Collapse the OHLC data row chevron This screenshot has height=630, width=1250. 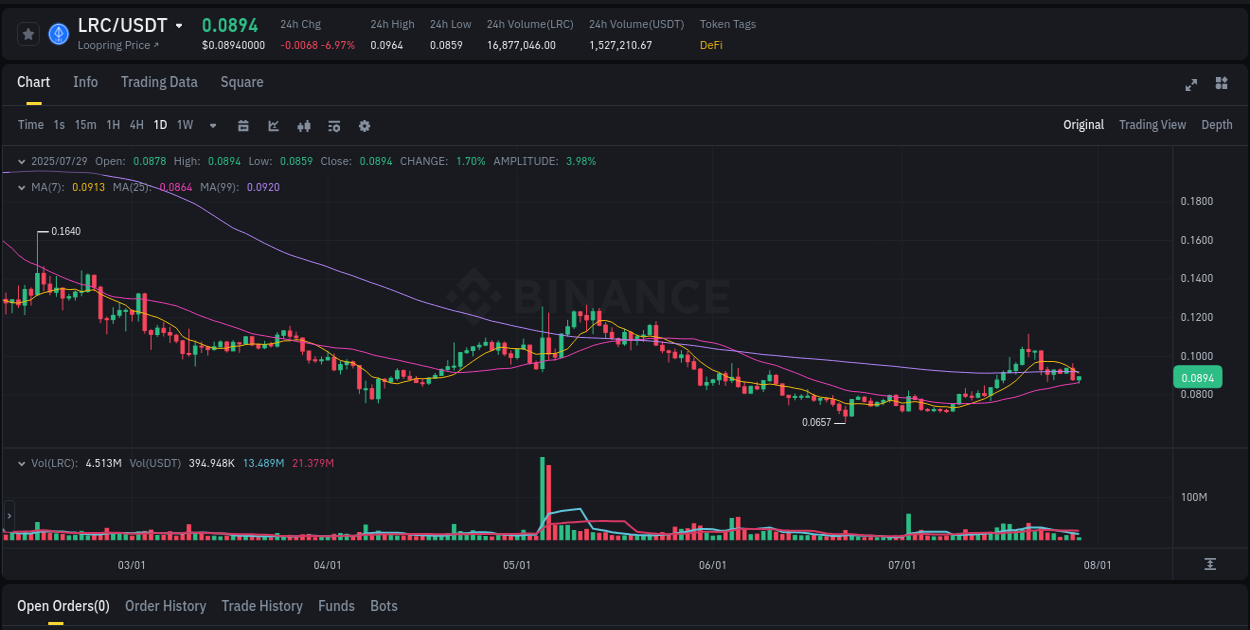(21, 160)
